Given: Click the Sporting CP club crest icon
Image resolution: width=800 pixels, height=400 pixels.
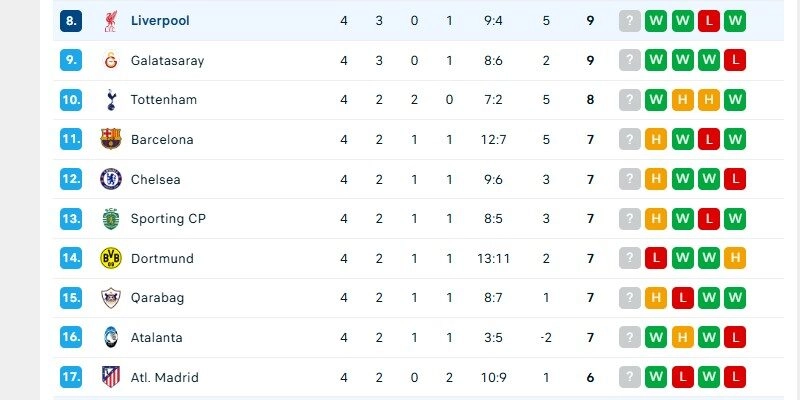Looking at the screenshot, I should coord(110,218).
